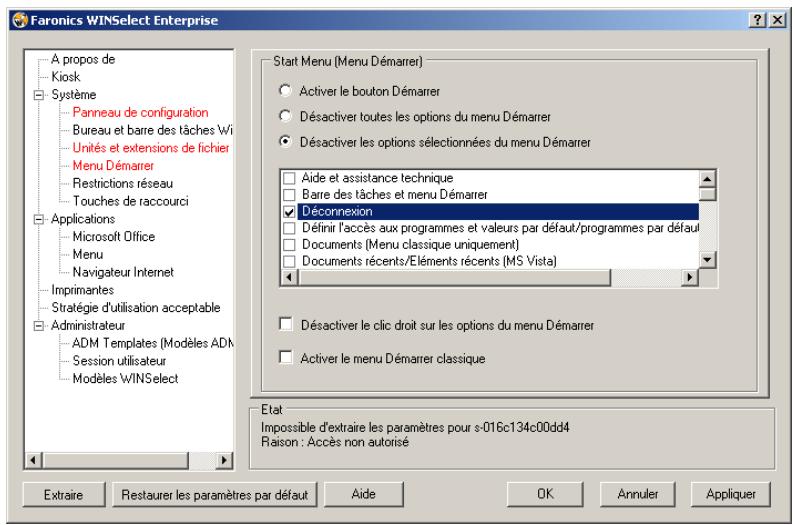Select Panneau de configuration in tree
The height and width of the screenshot is (525, 795).
140,113
